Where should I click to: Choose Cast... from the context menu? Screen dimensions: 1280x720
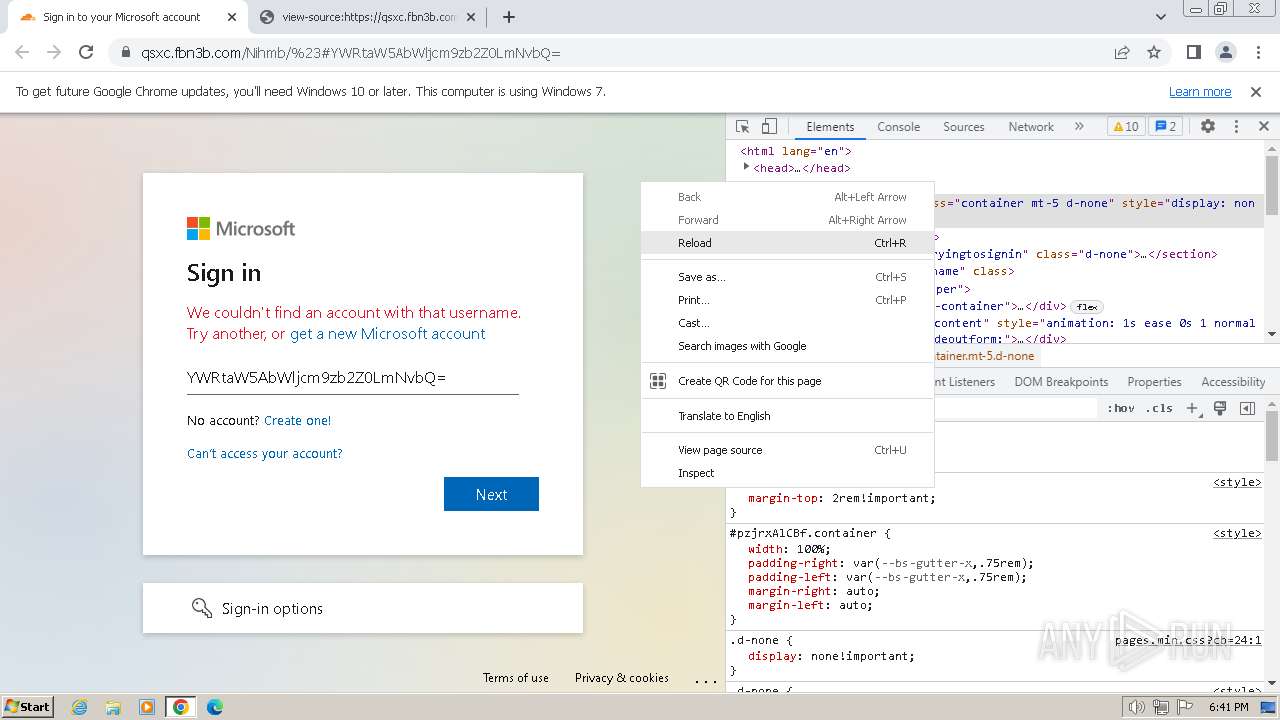(x=787, y=323)
